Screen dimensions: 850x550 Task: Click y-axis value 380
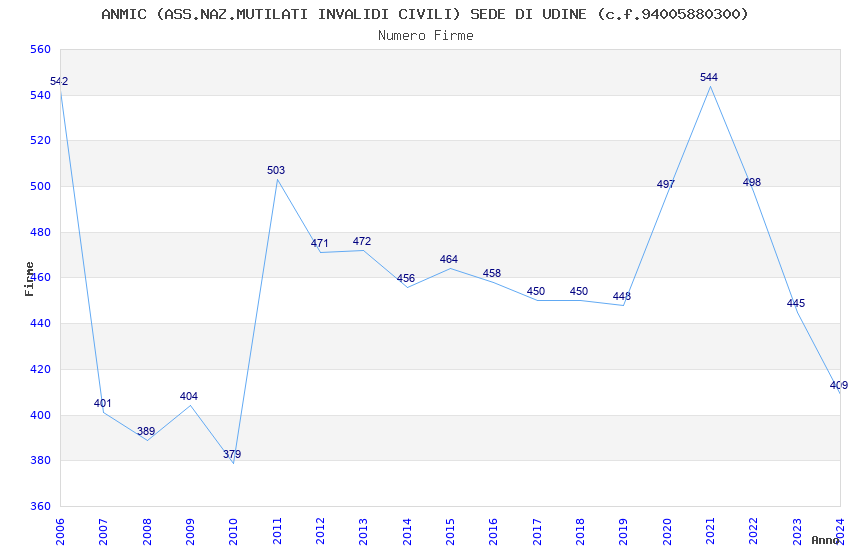point(41,461)
